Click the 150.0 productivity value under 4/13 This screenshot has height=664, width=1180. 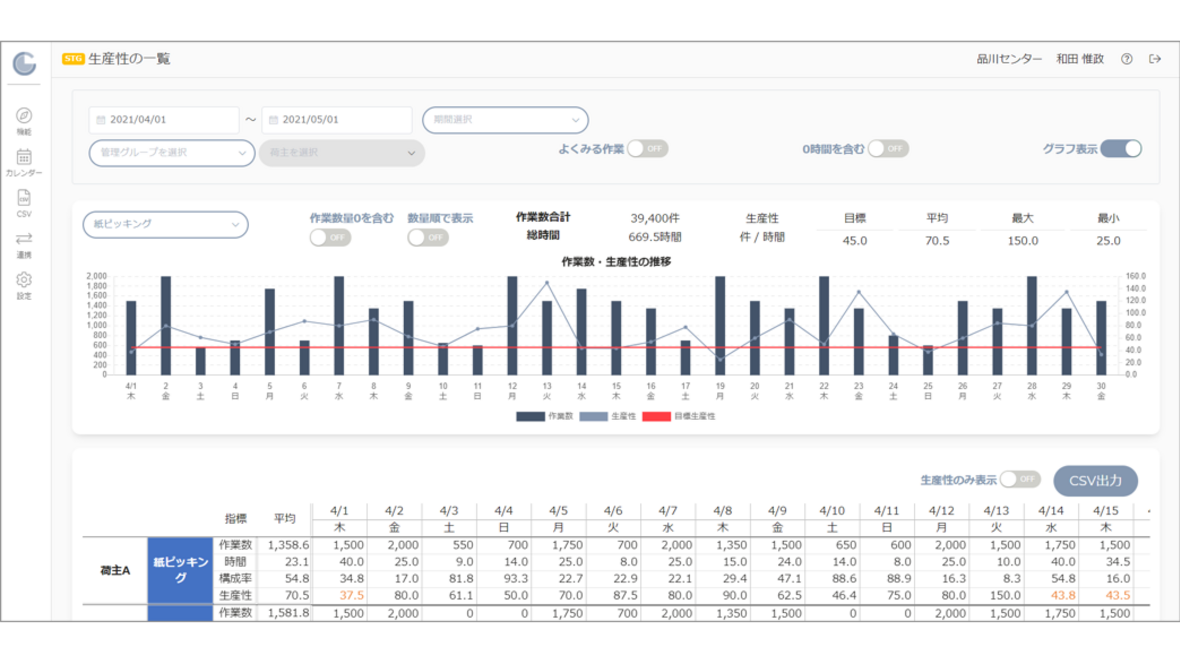coord(1005,595)
